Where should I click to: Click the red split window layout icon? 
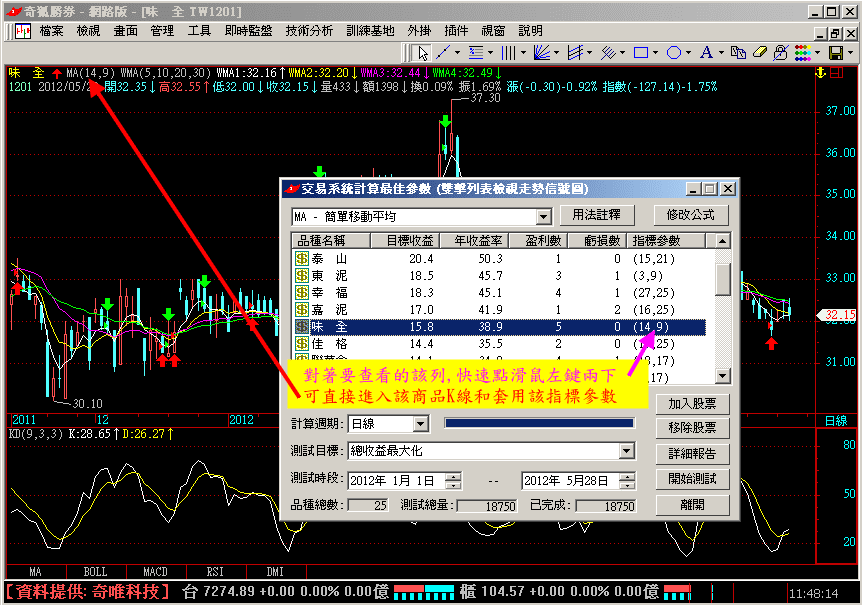pos(837,73)
